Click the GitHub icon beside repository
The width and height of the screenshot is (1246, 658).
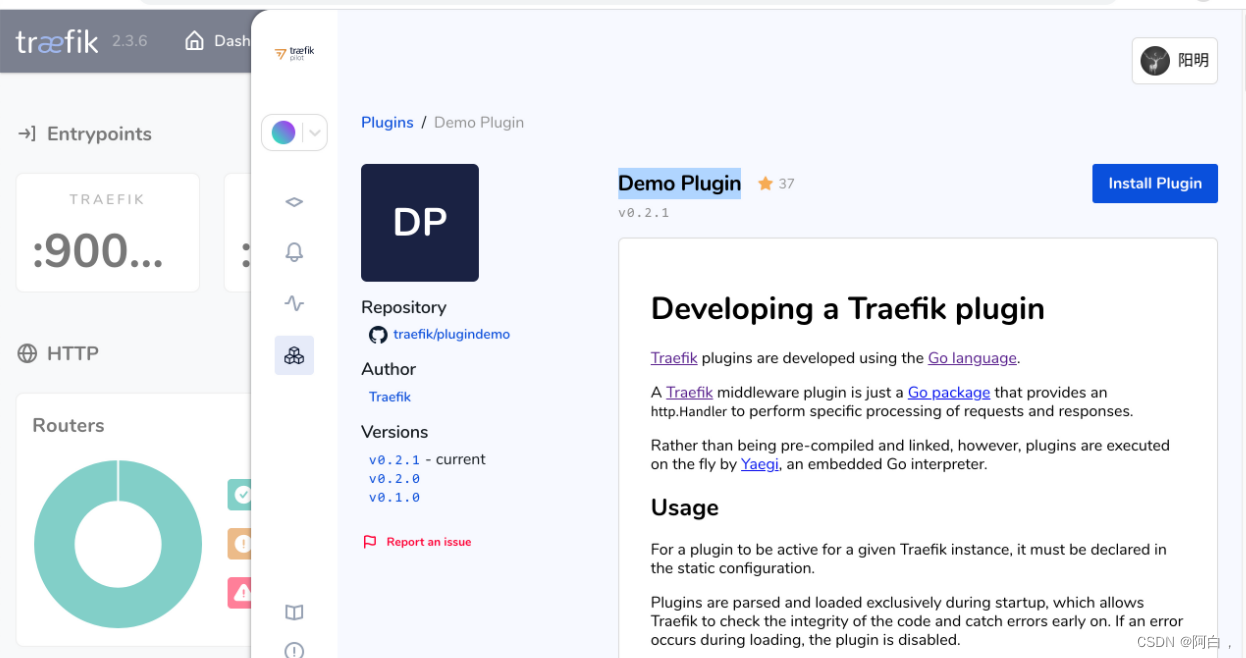378,335
